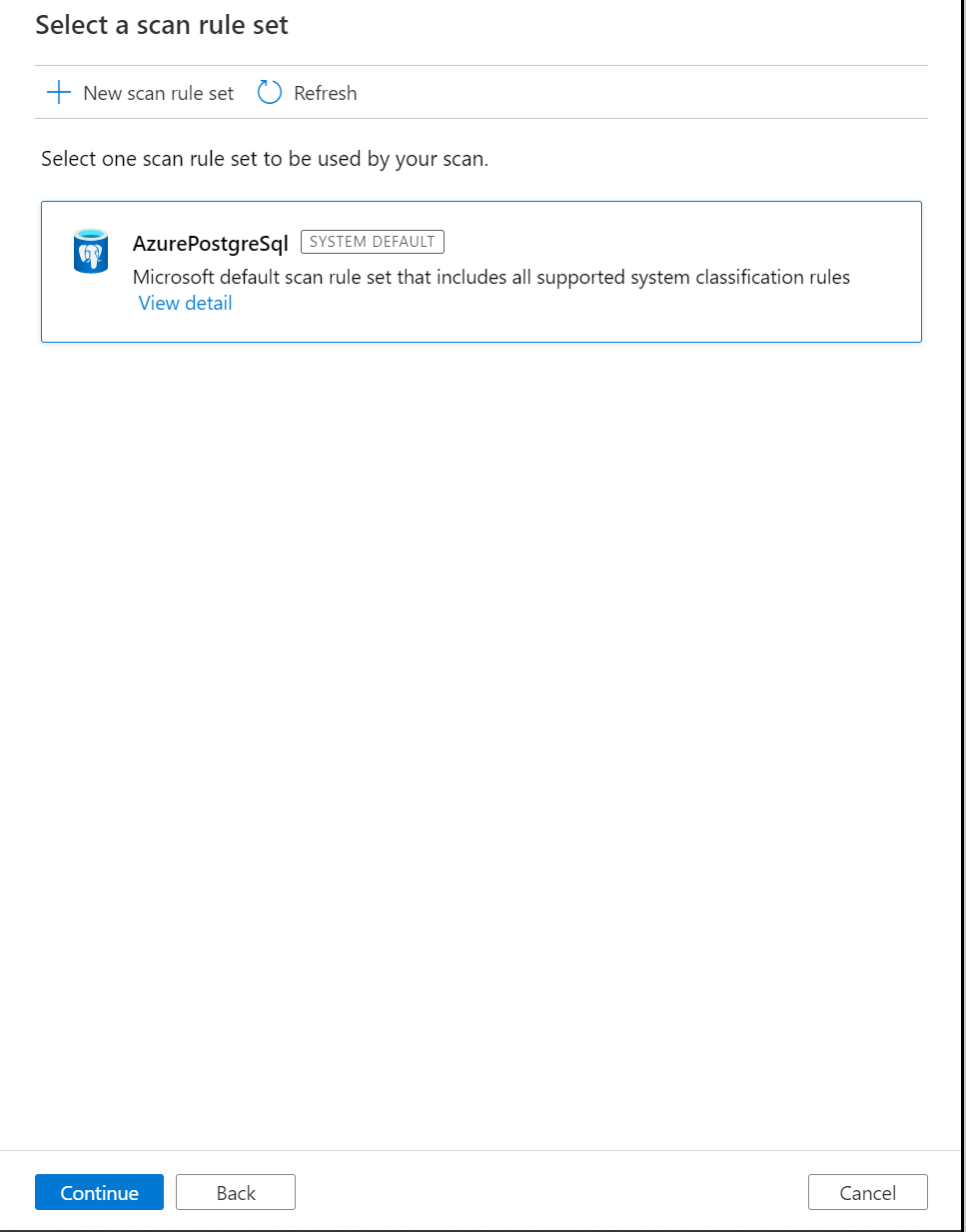Open a new rule set via the toolbar plus icon
Screen dimensions: 966x1232
[x=60, y=92]
